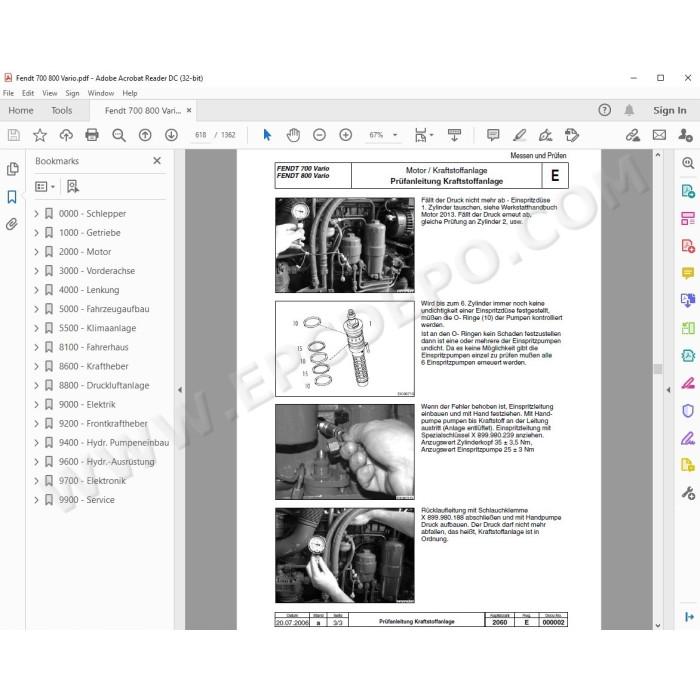
Task: Close the Fendt 700 800 Vari... tab
Action: pyautogui.click(x=189, y=110)
